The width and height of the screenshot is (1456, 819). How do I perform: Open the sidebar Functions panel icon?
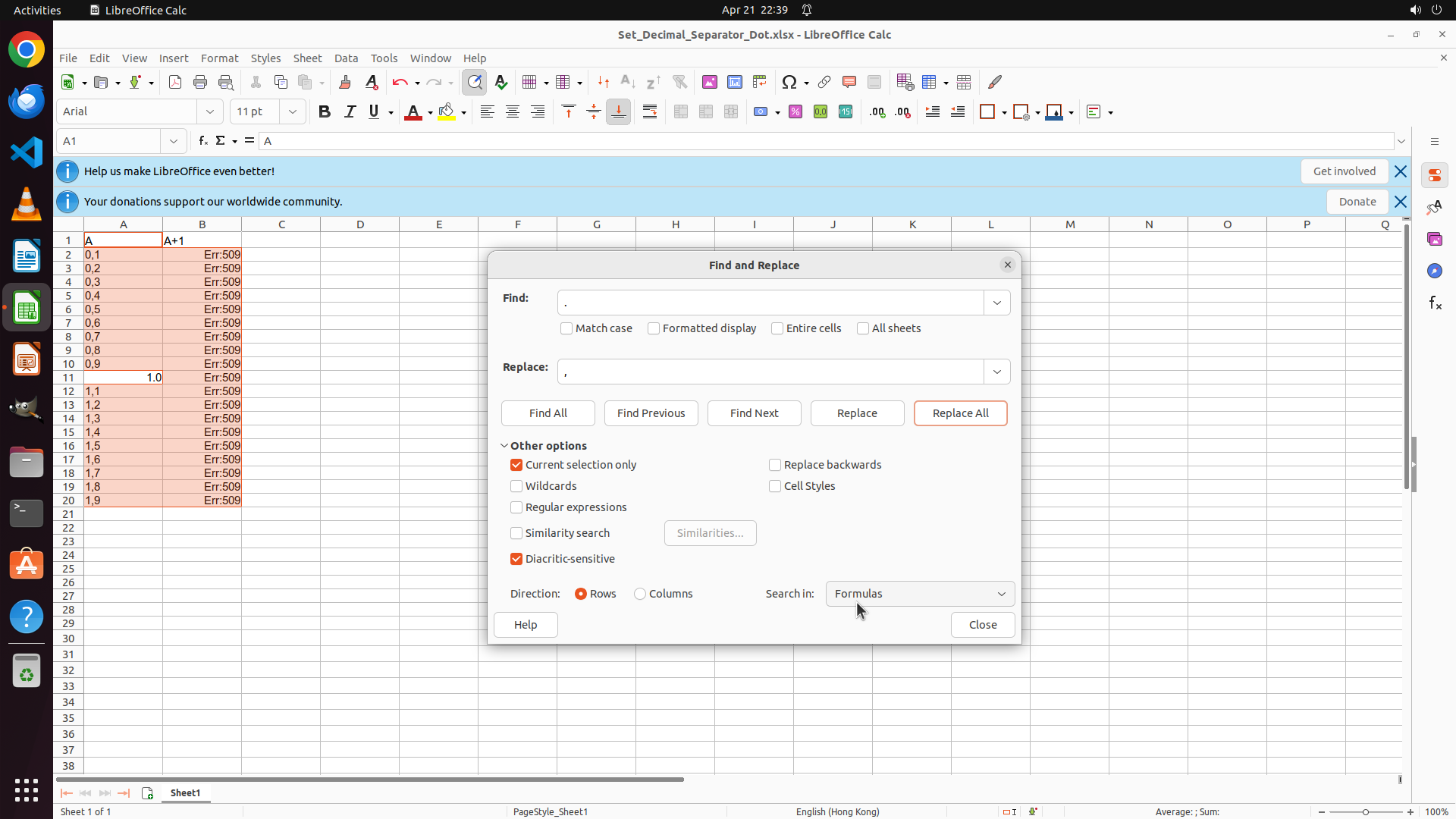pyautogui.click(x=1435, y=303)
